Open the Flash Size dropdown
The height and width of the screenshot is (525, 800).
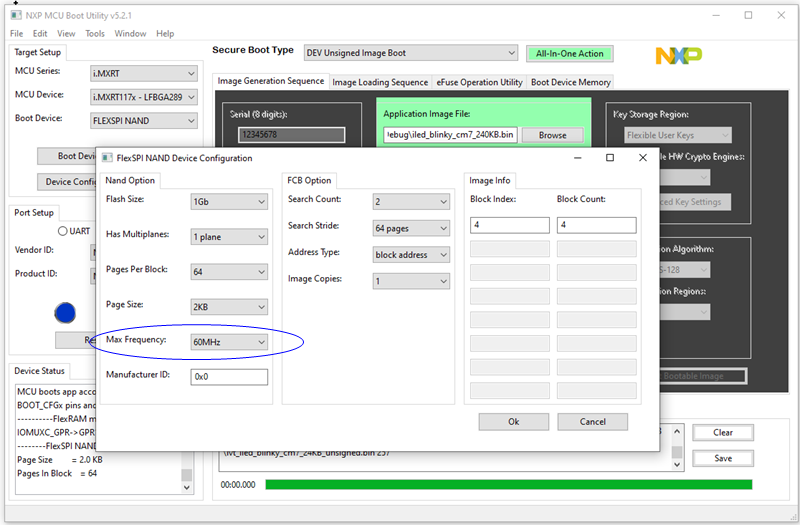pos(229,202)
